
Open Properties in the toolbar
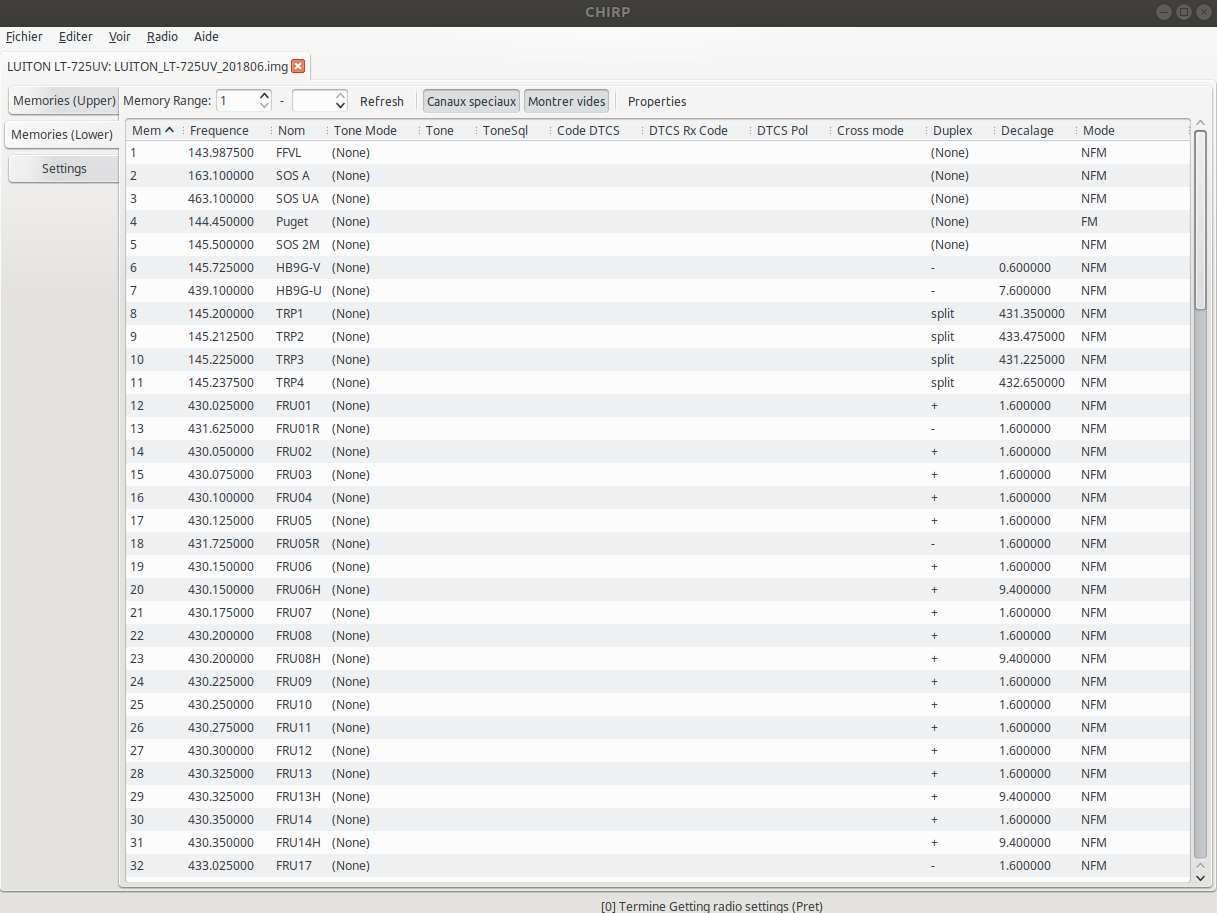point(657,101)
